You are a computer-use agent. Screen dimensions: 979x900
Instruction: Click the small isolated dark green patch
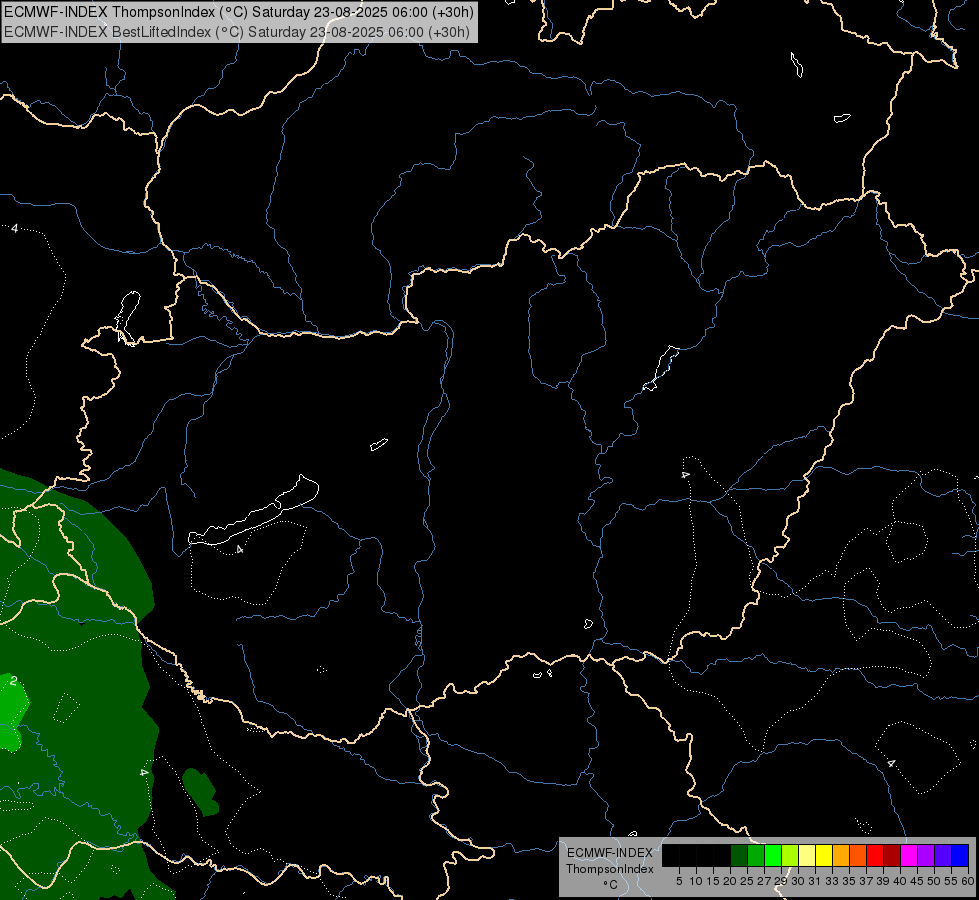(200, 792)
